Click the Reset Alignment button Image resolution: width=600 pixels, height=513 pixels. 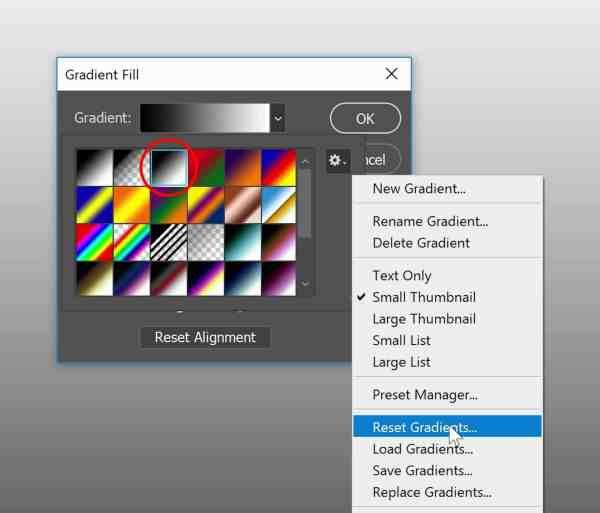pyautogui.click(x=205, y=337)
